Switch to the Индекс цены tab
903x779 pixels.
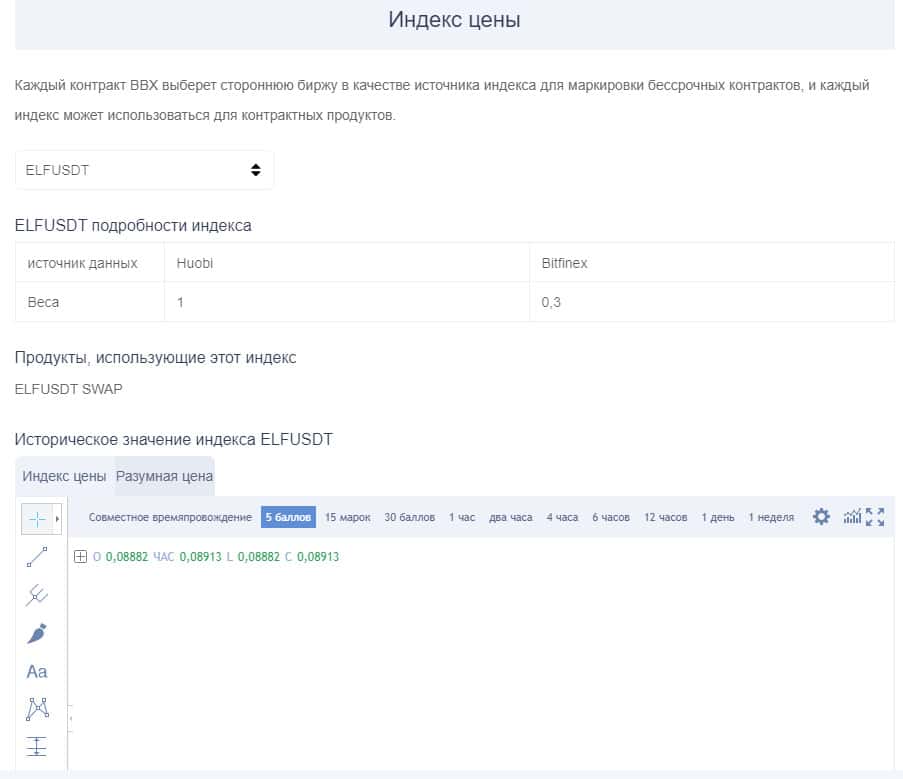(64, 476)
